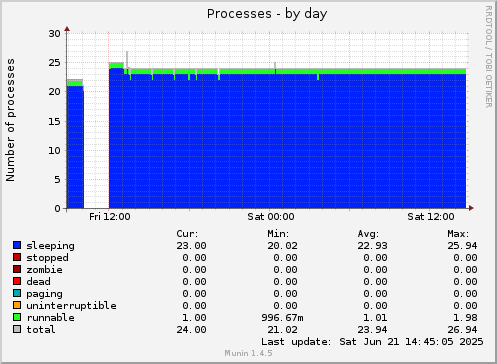Click total minimum value 21.02
497x364 pixels.
click(x=282, y=330)
